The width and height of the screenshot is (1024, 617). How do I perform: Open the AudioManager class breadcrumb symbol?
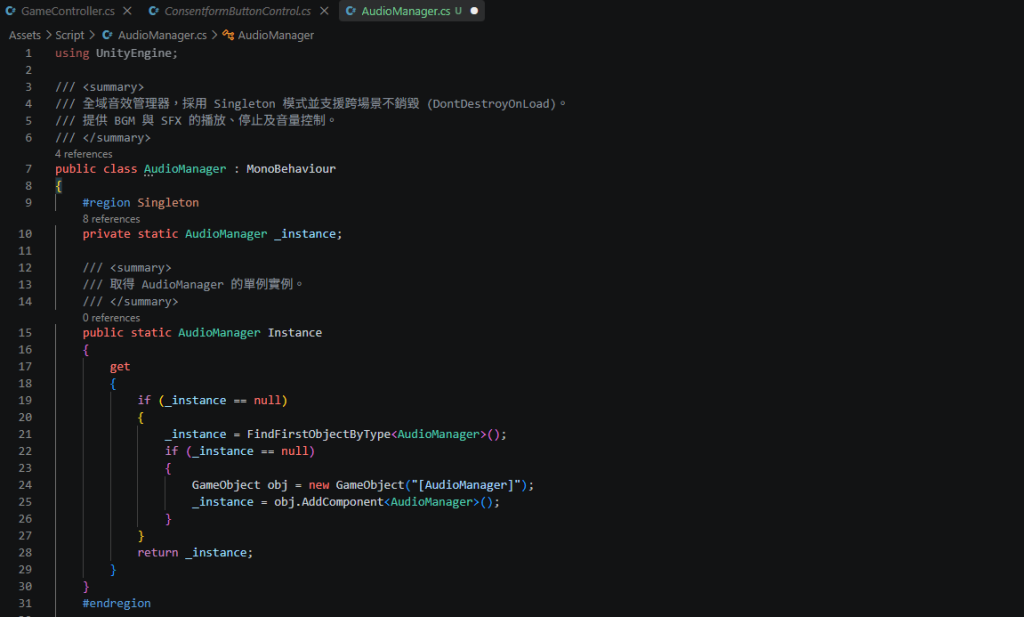tap(276, 35)
